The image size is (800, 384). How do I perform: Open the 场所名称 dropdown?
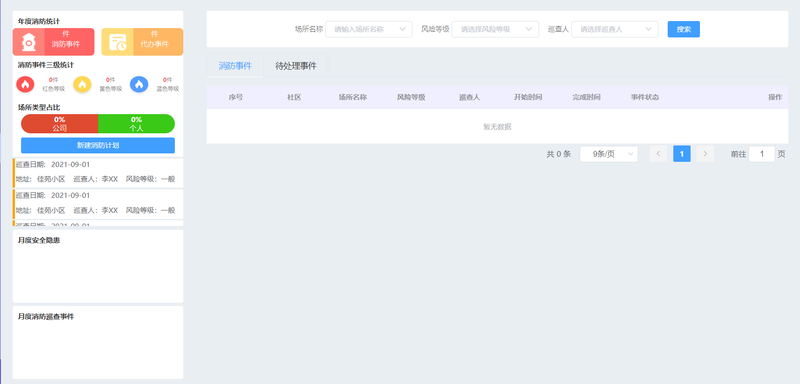click(x=369, y=29)
